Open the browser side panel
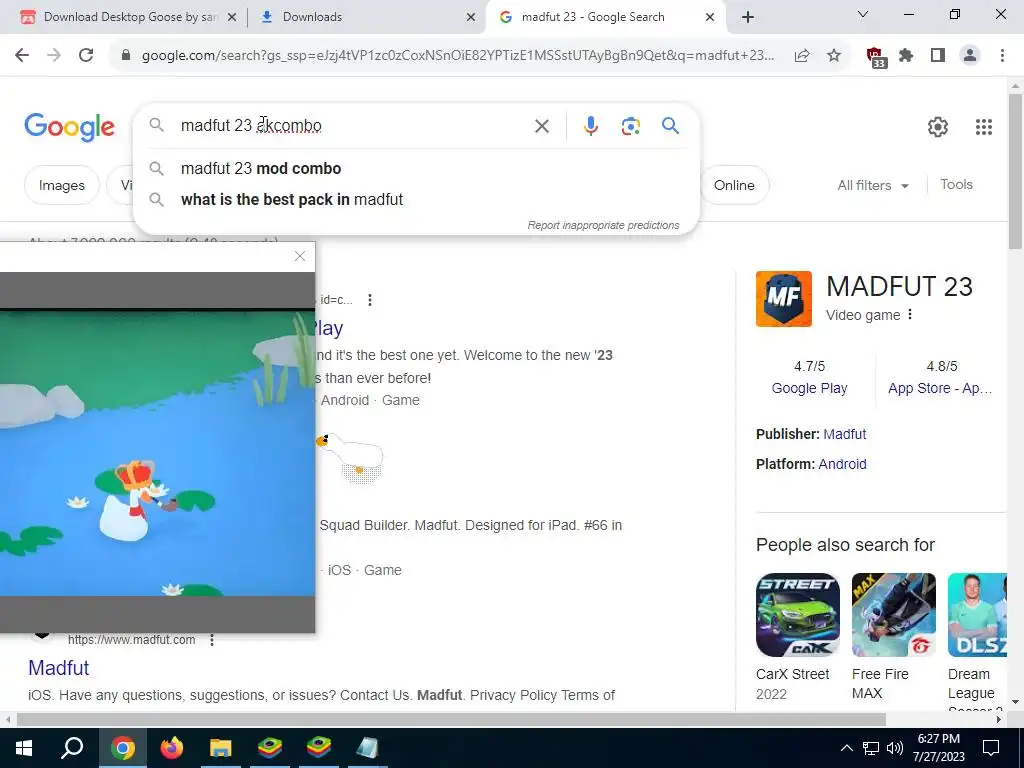This screenshot has width=1024, height=768. 938,56
